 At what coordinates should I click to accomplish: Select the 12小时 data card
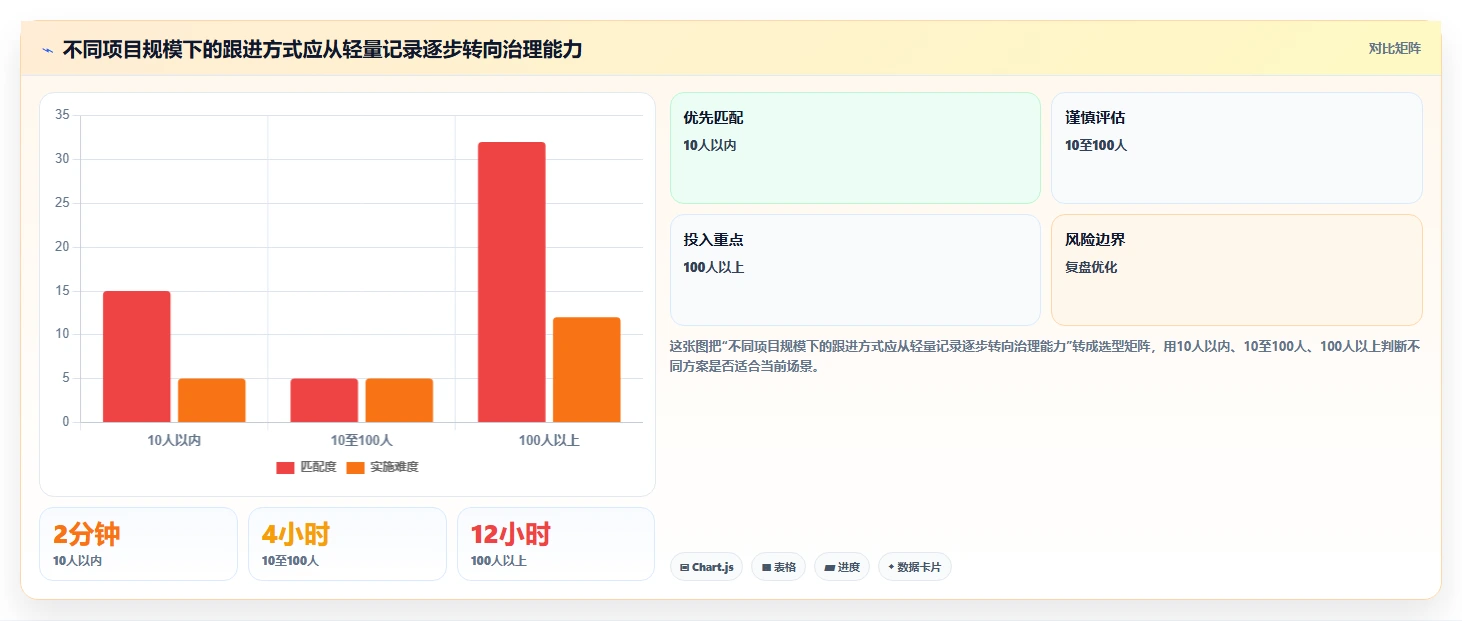(556, 544)
